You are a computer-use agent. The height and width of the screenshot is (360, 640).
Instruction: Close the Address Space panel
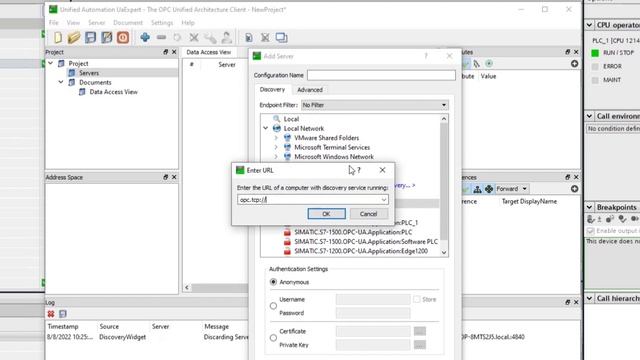[174, 177]
